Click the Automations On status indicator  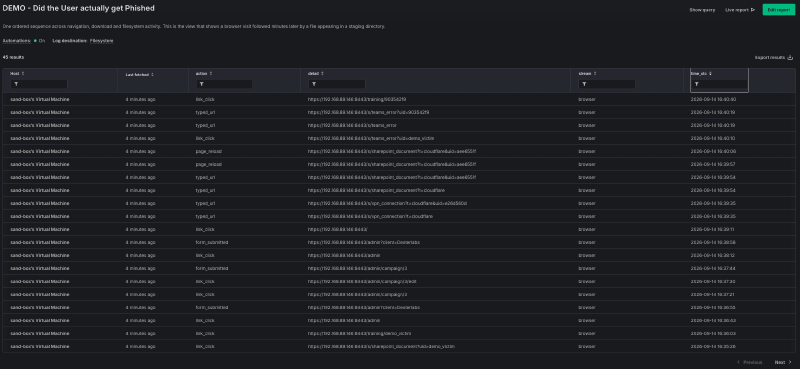coord(39,40)
